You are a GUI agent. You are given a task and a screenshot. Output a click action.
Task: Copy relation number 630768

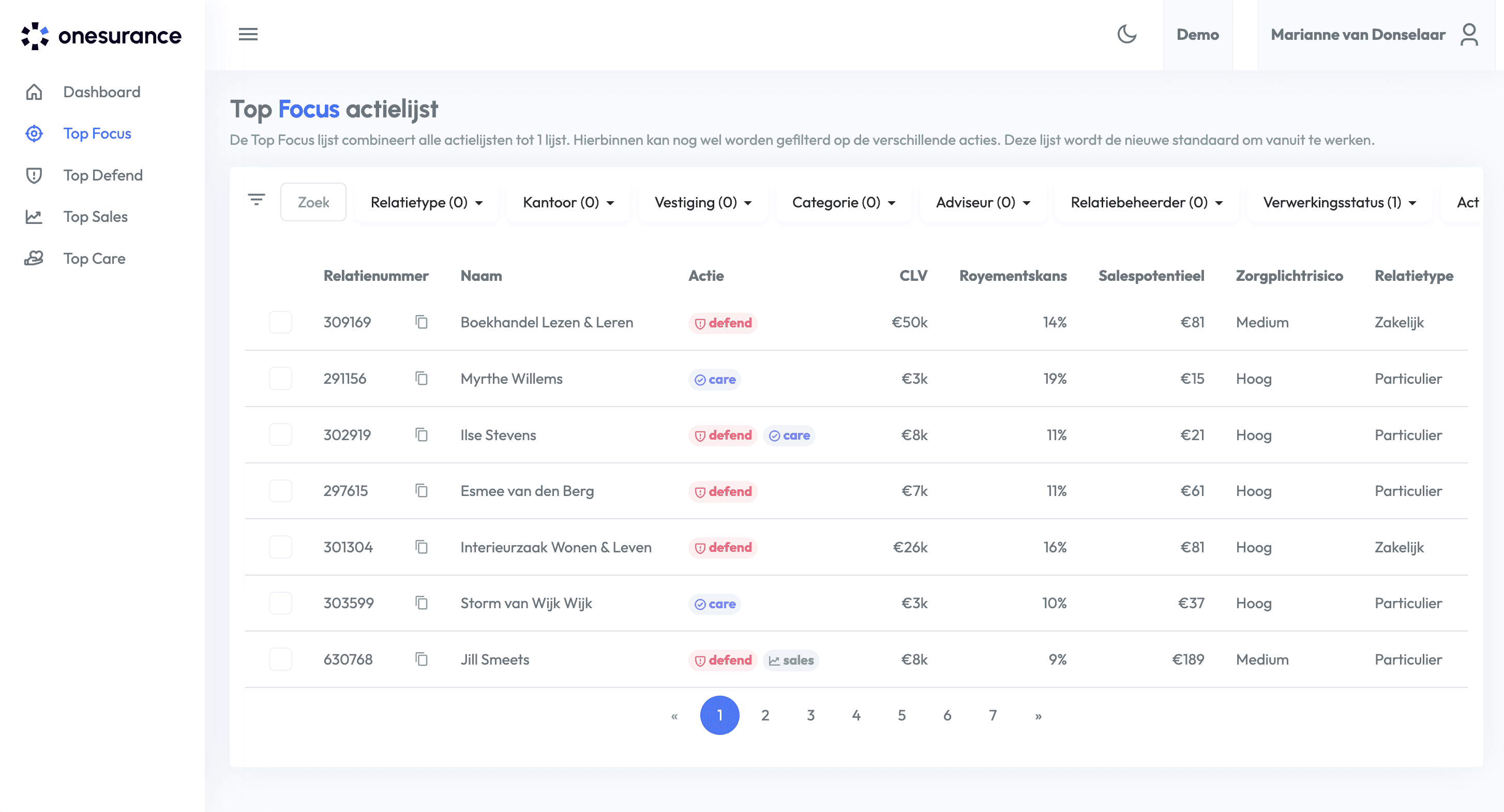[422, 659]
